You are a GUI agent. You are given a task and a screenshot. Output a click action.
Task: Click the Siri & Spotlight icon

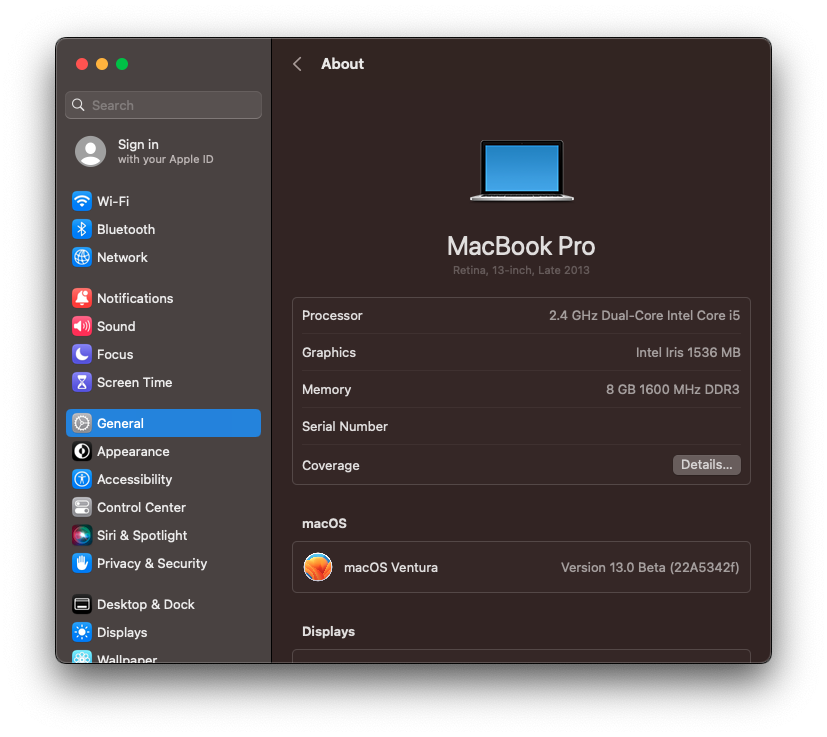pyautogui.click(x=82, y=535)
